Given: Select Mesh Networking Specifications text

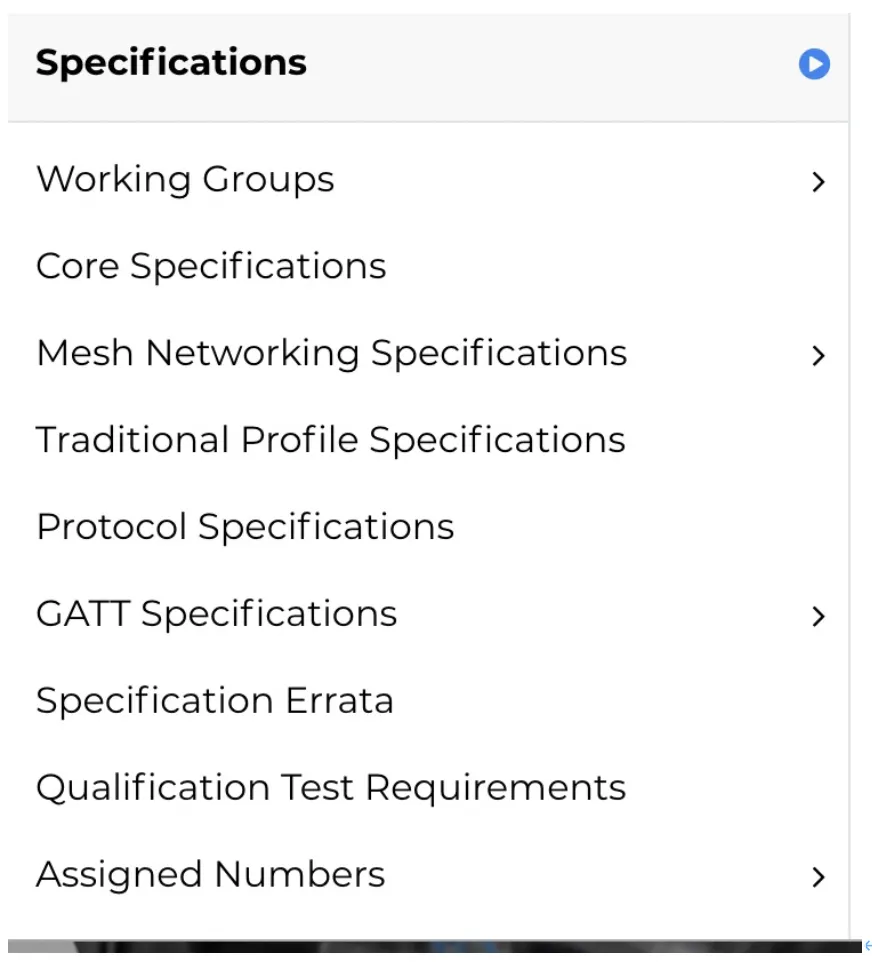Looking at the screenshot, I should pos(332,354).
